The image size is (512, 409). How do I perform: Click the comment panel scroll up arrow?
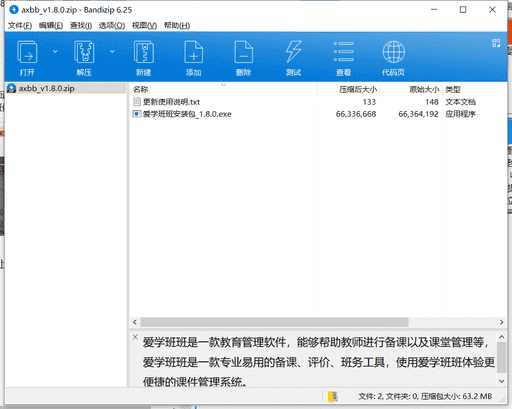coord(502,337)
